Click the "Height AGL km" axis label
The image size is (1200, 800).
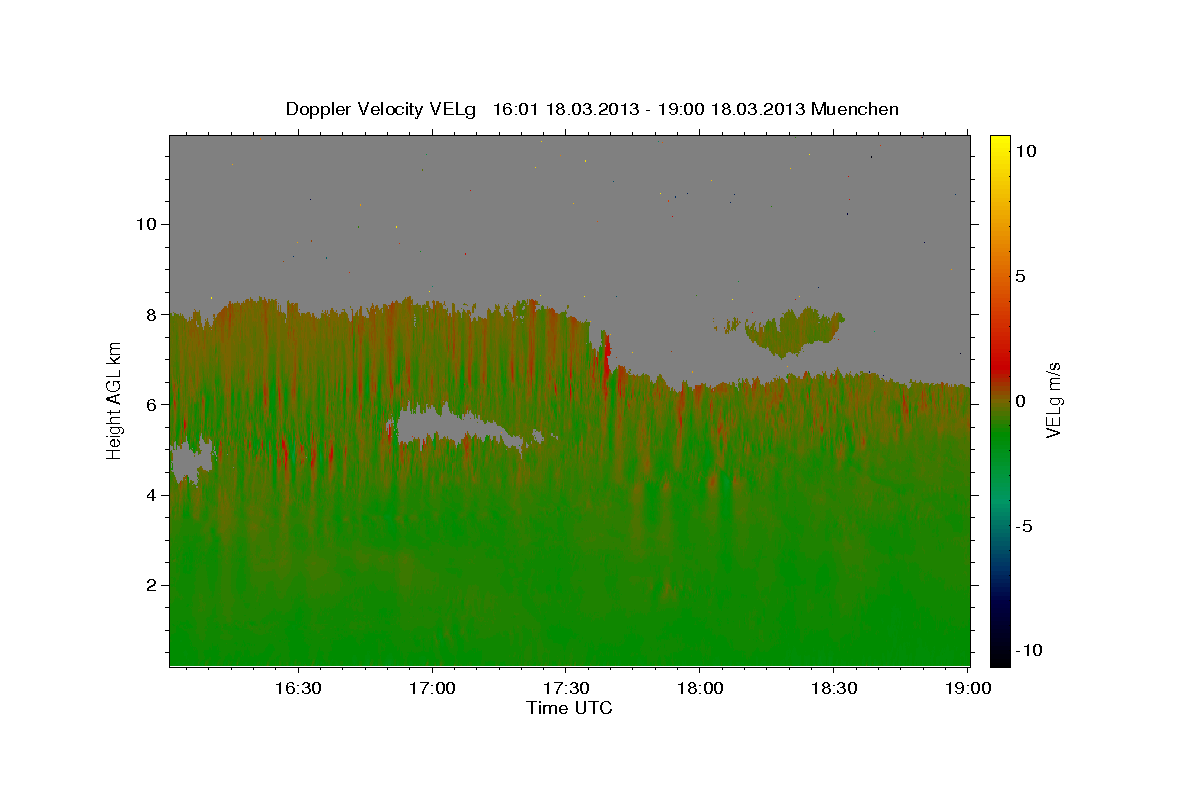point(115,400)
